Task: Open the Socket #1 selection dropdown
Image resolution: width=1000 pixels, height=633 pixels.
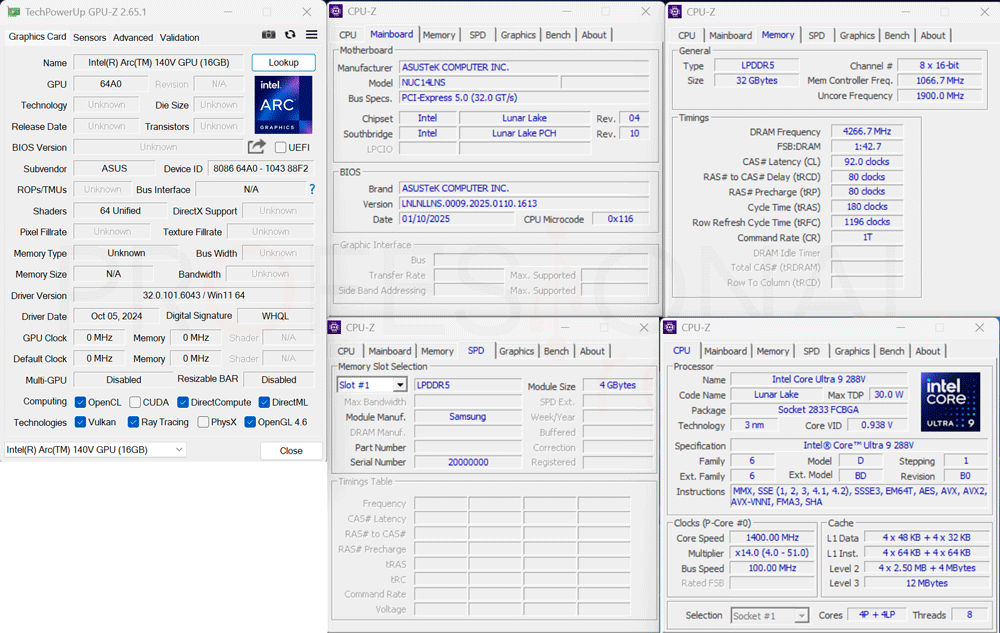Action: (x=770, y=616)
